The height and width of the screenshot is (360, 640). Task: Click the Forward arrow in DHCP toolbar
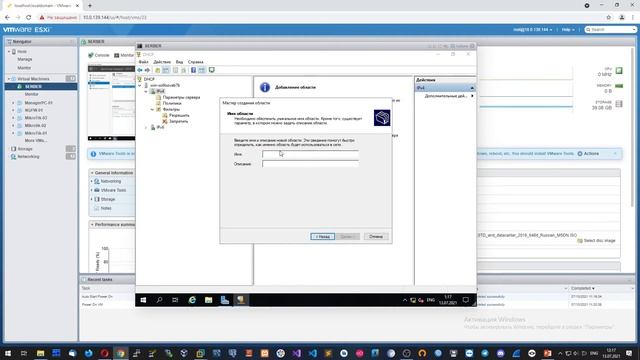148,70
